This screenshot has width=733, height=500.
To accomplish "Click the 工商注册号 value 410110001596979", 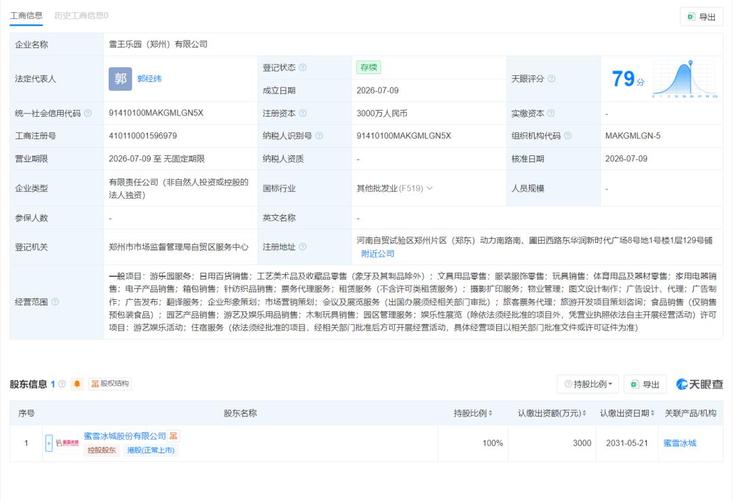I will pyautogui.click(x=143, y=136).
